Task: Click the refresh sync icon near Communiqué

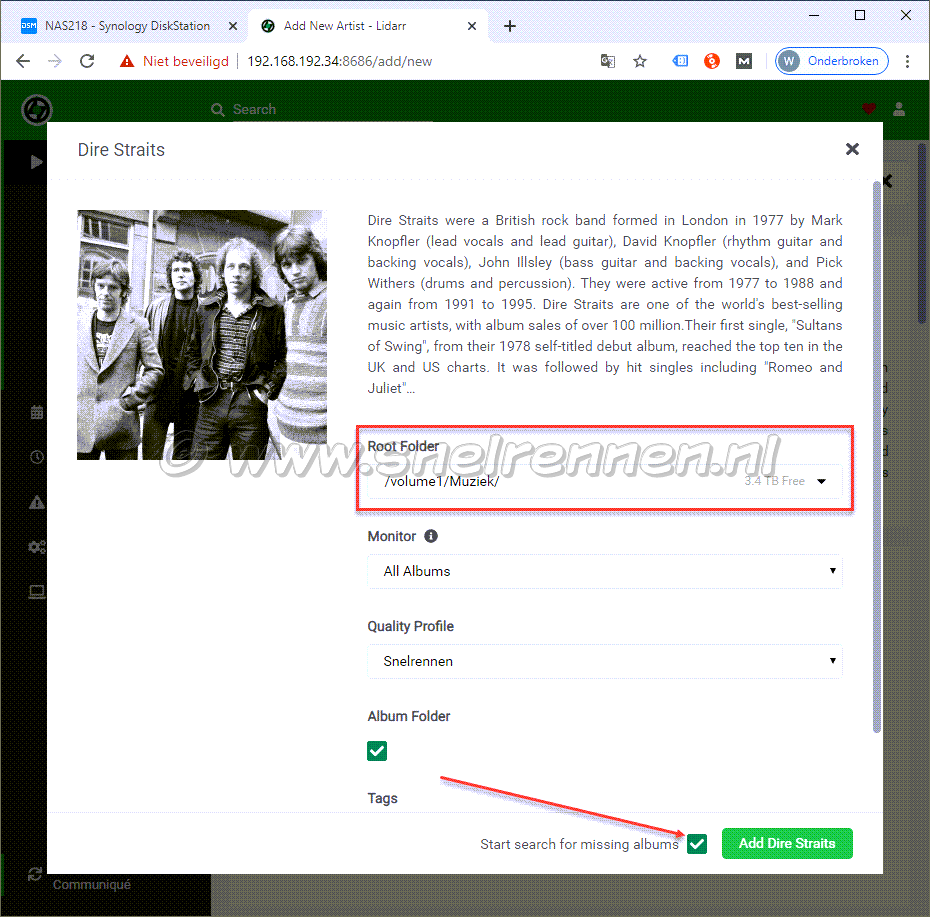Action: 35,874
